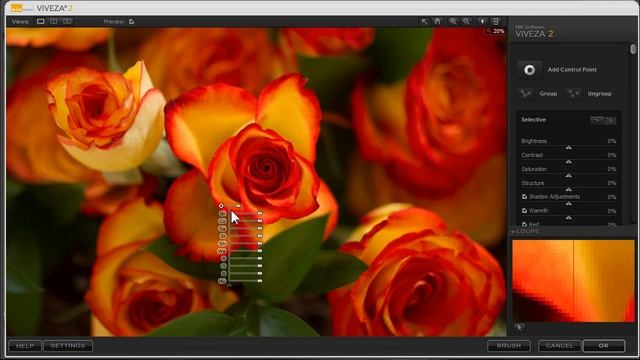Screen dimensions: 640x360
Task: Select single image view icon
Action: click(40, 21)
